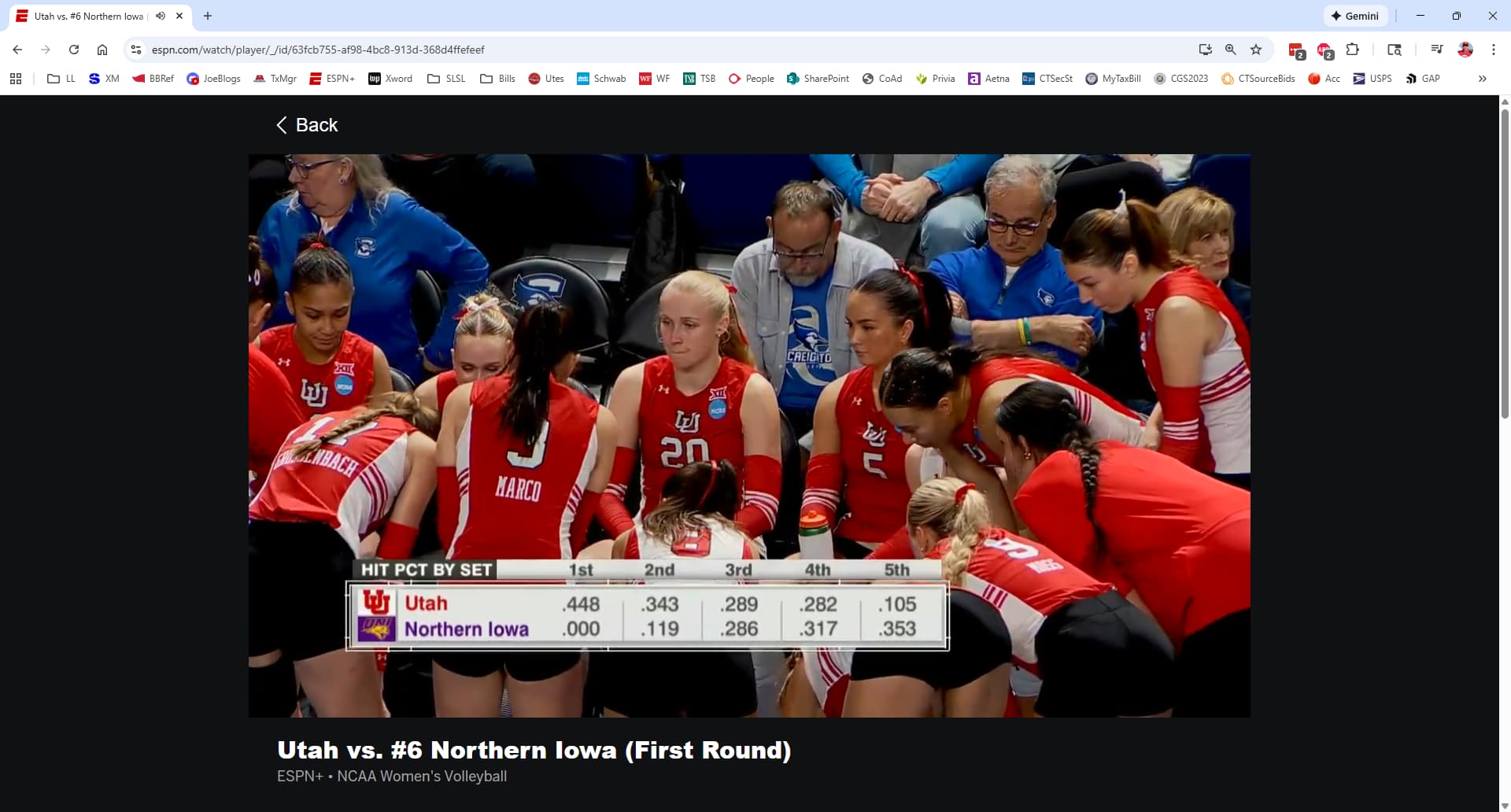Select the Utah vs. Northern Iowa tab
This screenshot has height=812, width=1511.
pos(88,16)
